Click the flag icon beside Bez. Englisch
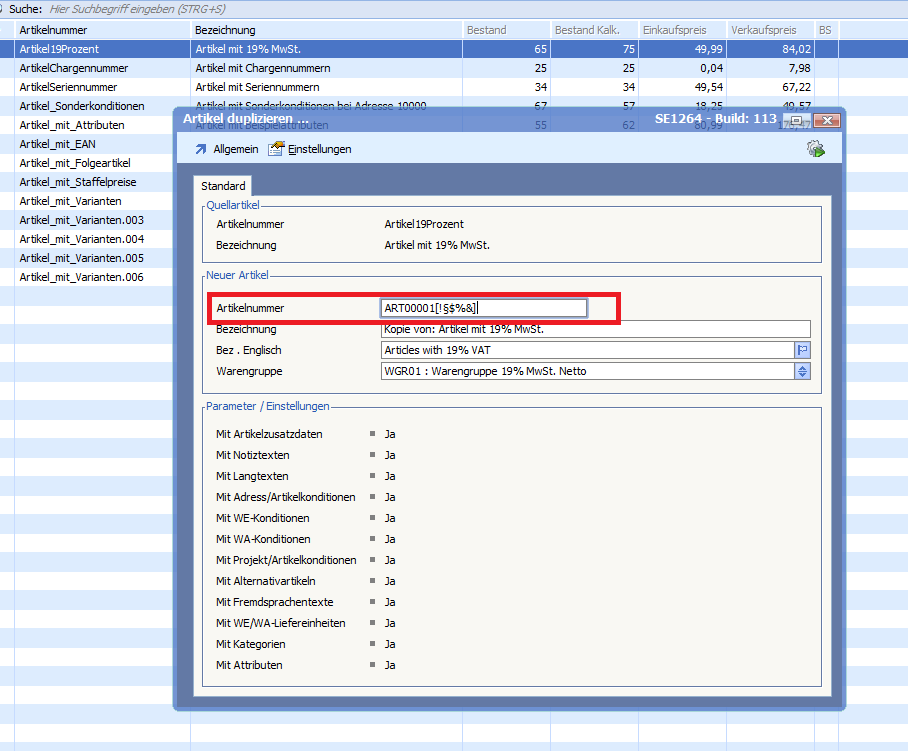 [x=801, y=350]
